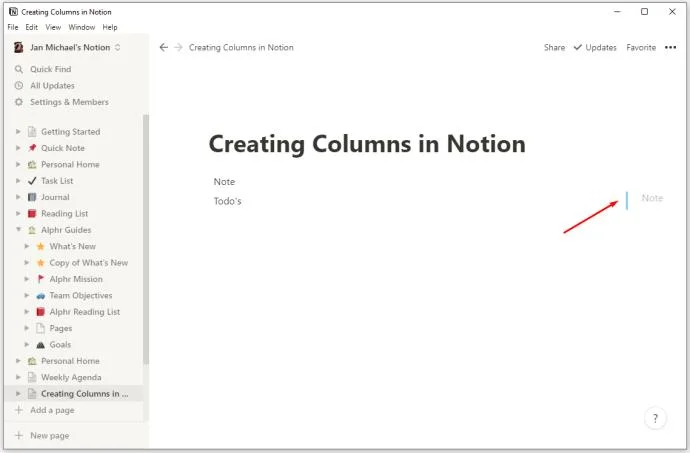The height and width of the screenshot is (453, 690).
Task: Click Add a page in sidebar
Action: (52, 410)
